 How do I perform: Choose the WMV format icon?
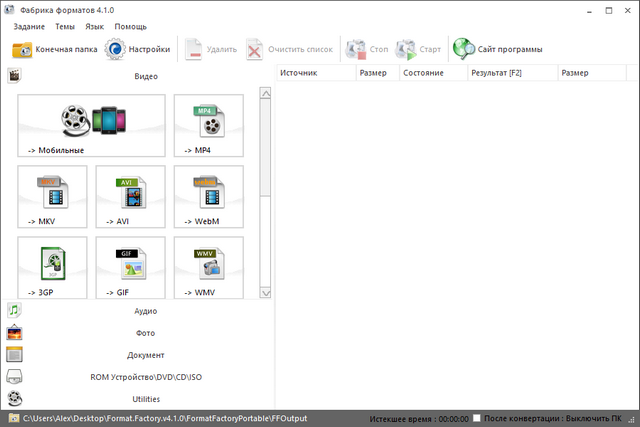pyautogui.click(x=210, y=267)
